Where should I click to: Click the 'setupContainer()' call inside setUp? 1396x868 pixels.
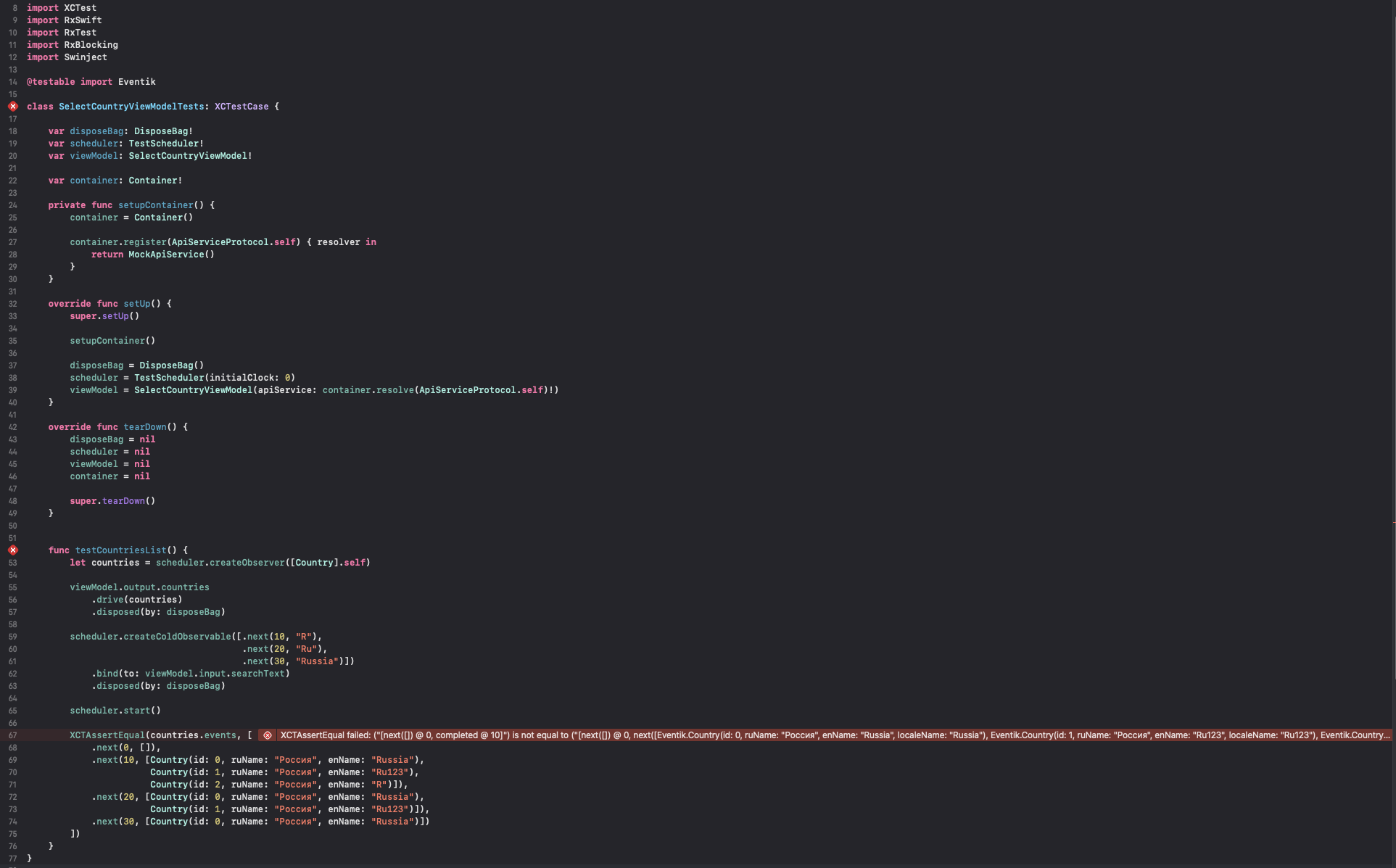(112, 341)
